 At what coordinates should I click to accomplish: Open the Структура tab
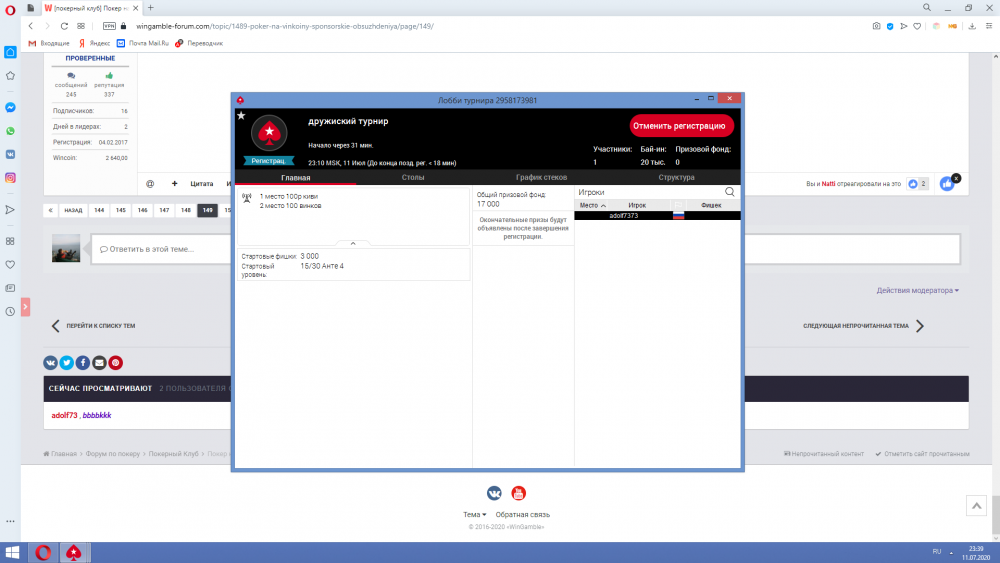(x=676, y=177)
